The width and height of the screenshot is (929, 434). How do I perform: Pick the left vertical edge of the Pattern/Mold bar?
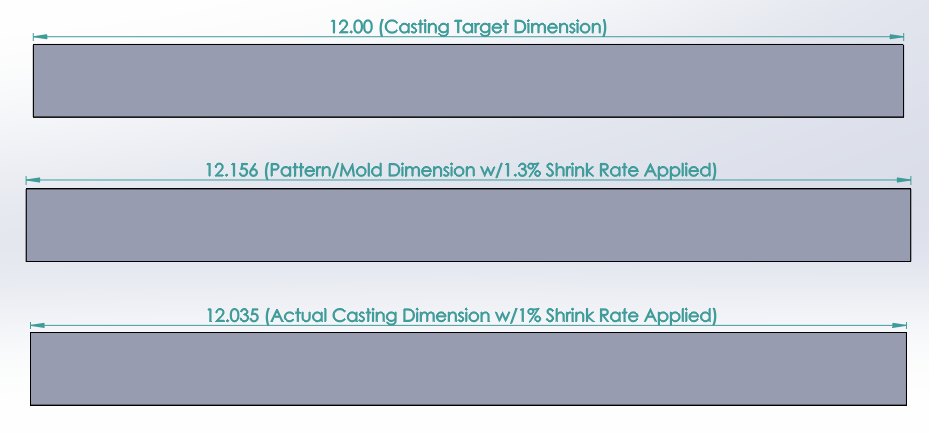tap(26, 225)
